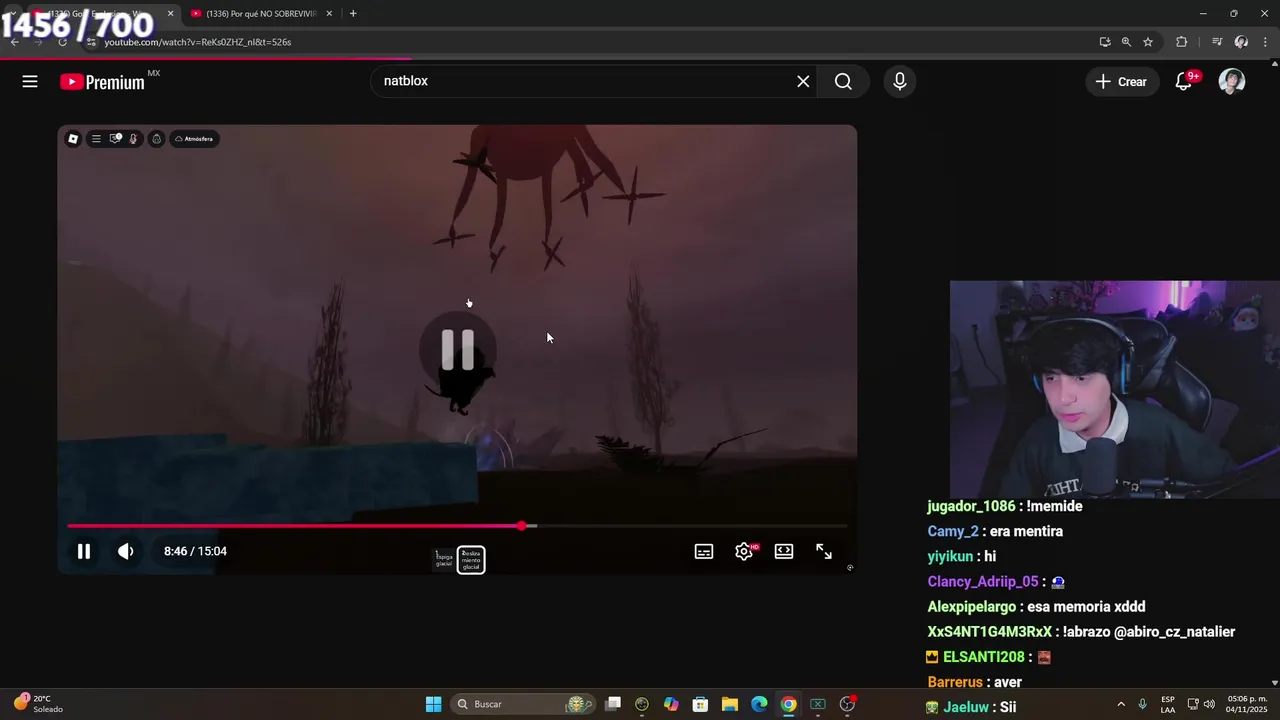Open the site information icon in address bar

[x=90, y=42]
